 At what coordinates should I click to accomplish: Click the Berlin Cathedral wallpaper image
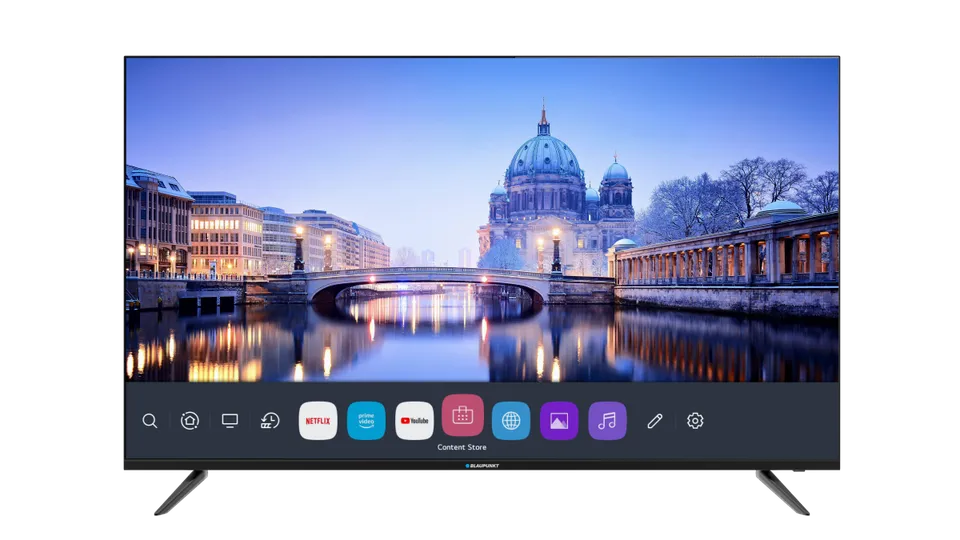(482, 220)
